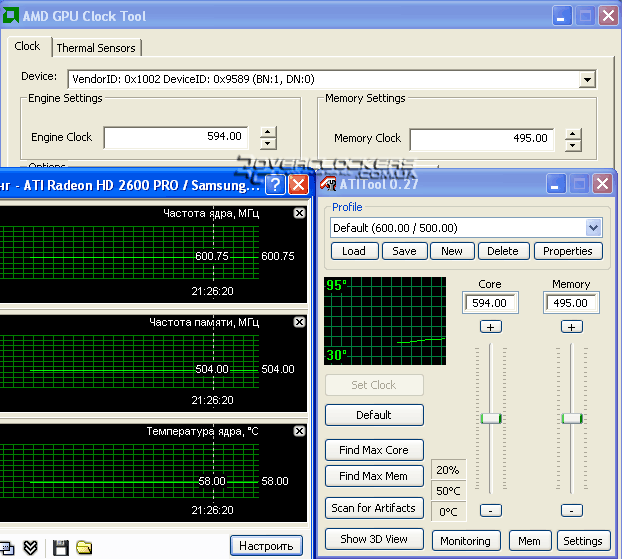
Task: Click the 20% fan speed readout
Action: click(448, 470)
